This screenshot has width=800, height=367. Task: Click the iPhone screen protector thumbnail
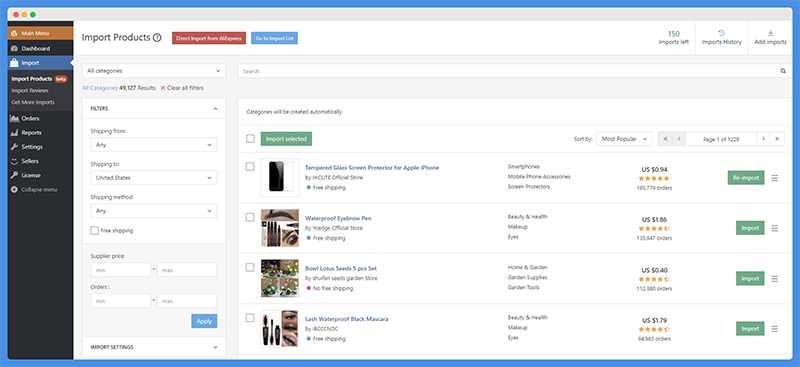(x=280, y=177)
